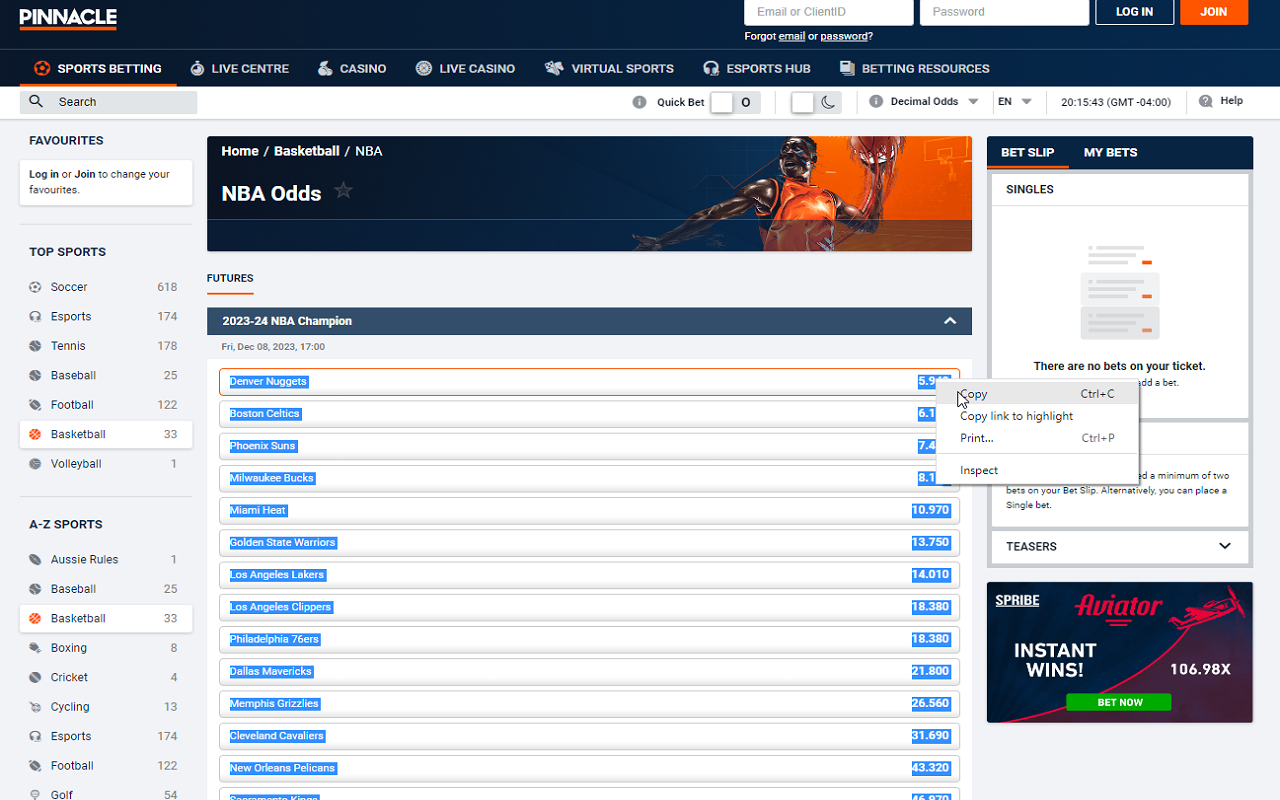1280x800 pixels.
Task: Open Help via the question mark icon
Action: (x=1205, y=101)
